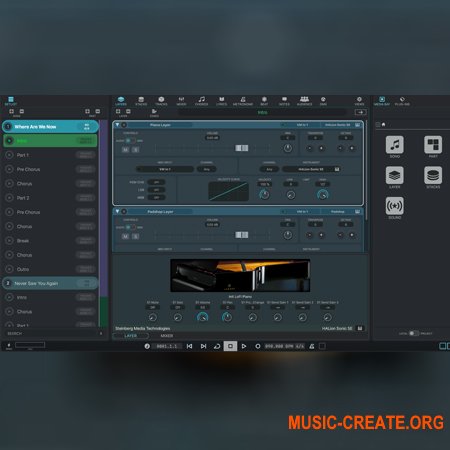Open the Chords view
This screenshot has height=450, width=450.
pos(201,101)
